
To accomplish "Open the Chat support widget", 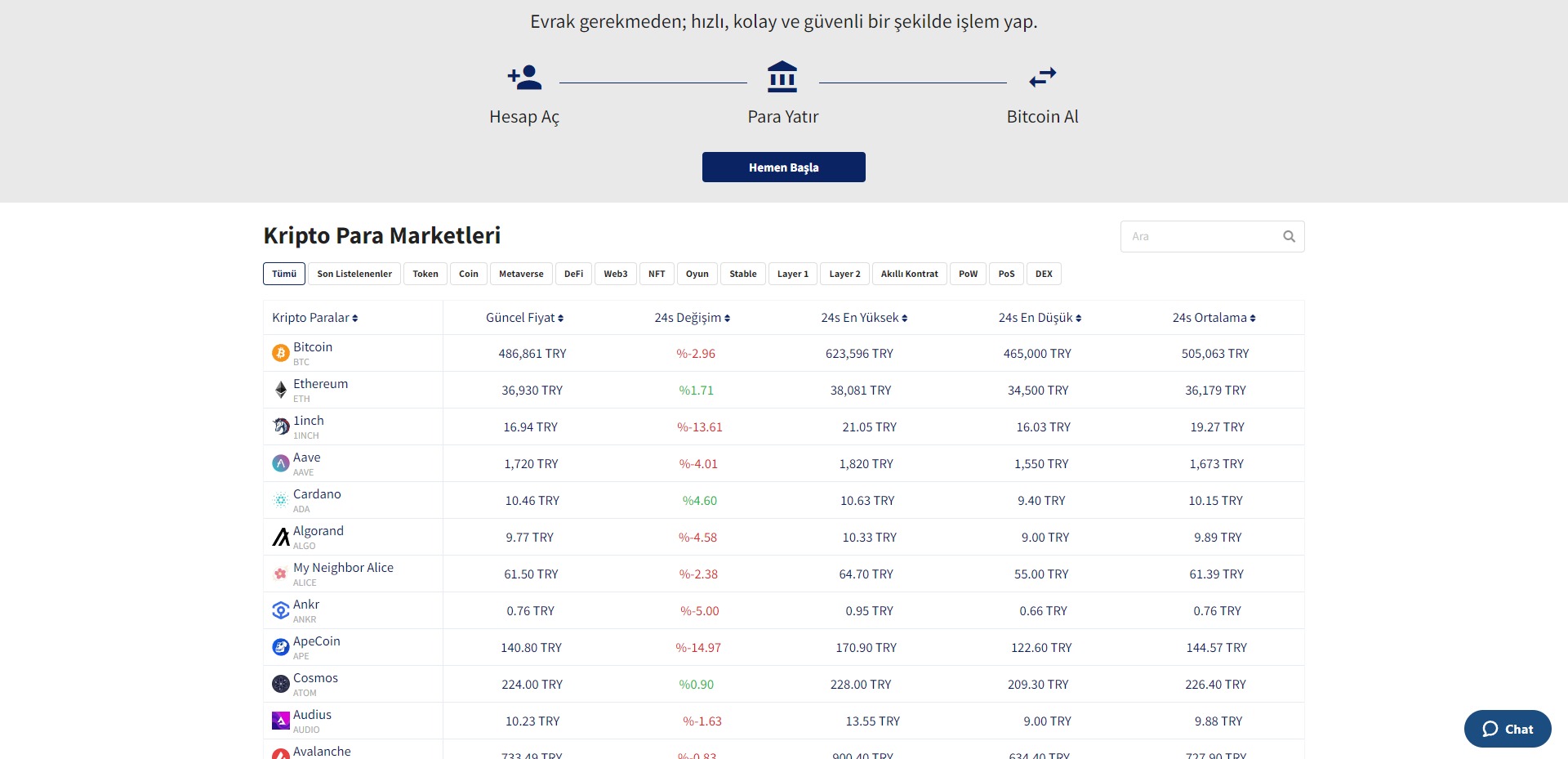I will (x=1507, y=729).
